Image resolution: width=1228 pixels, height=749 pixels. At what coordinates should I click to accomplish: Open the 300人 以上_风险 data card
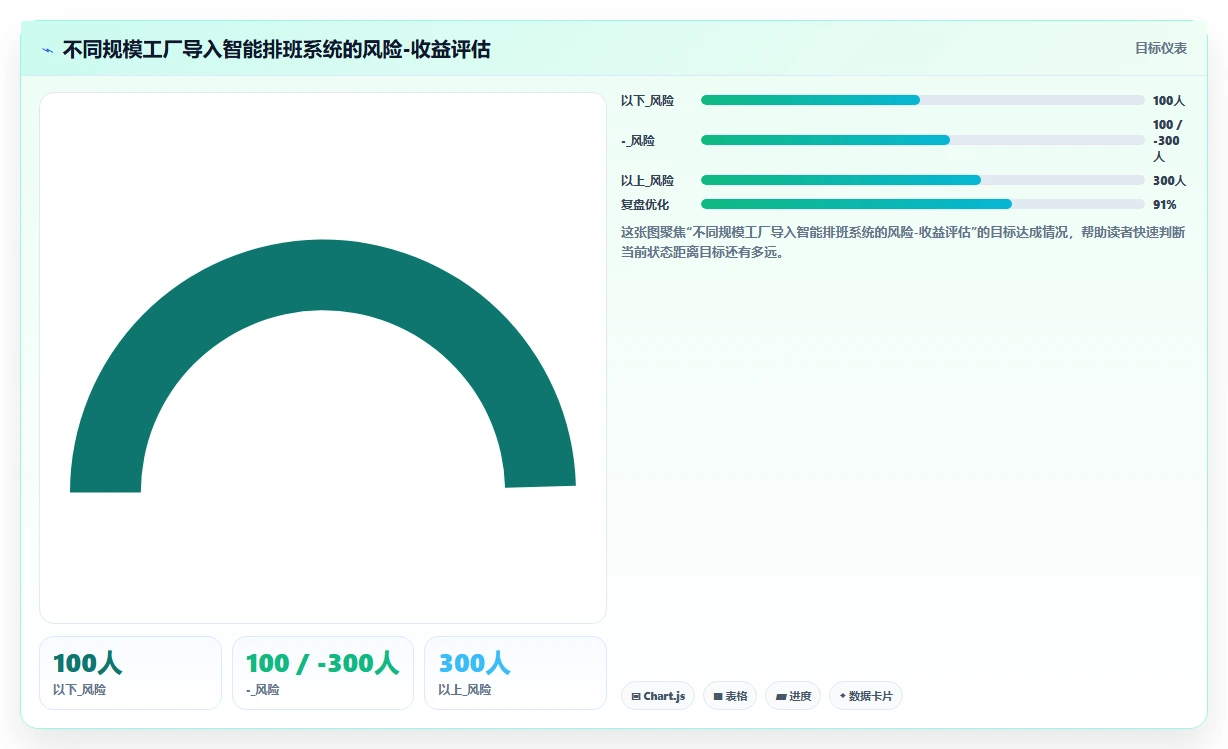pyautogui.click(x=515, y=673)
